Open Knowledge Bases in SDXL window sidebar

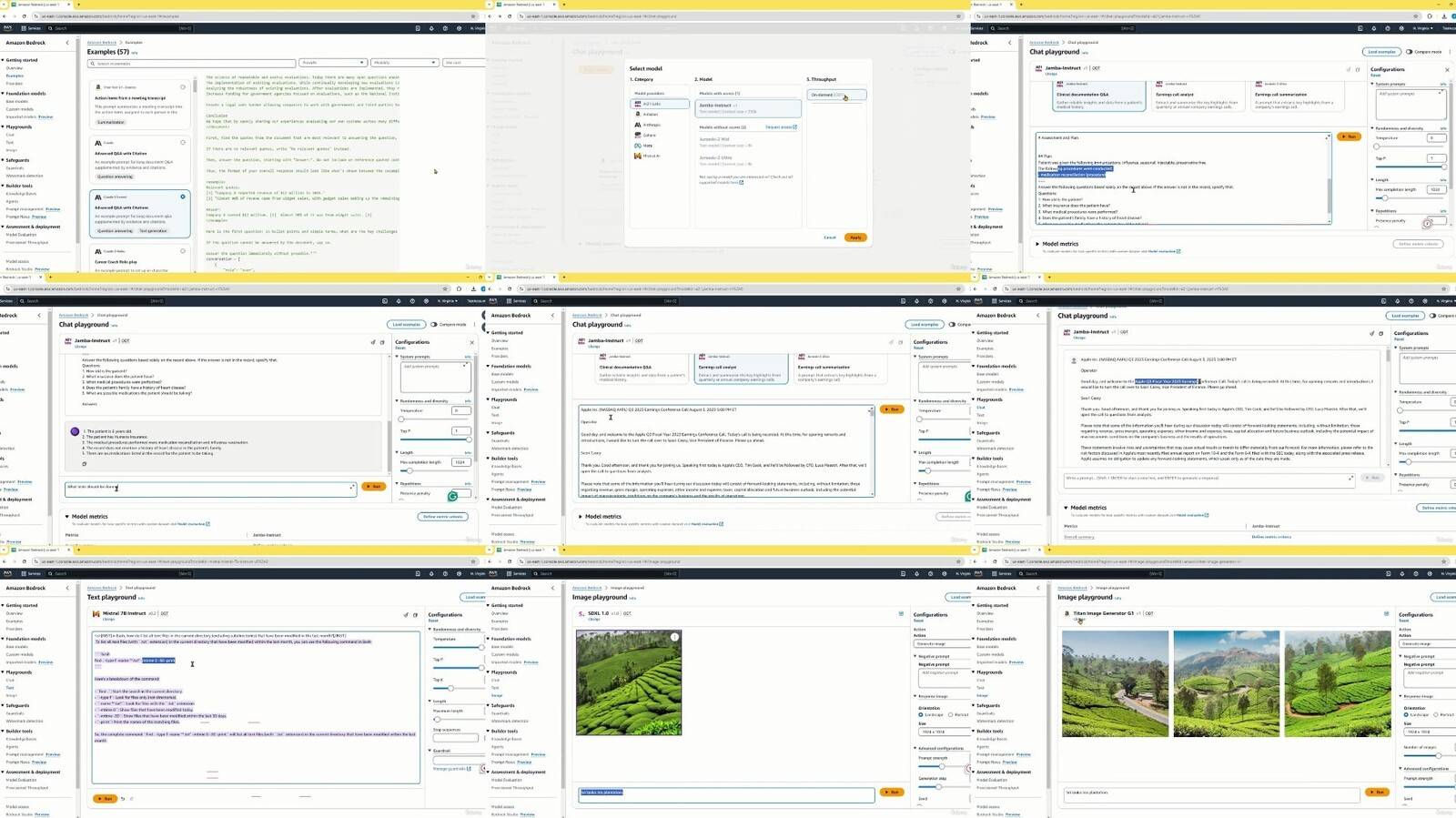pyautogui.click(x=505, y=739)
